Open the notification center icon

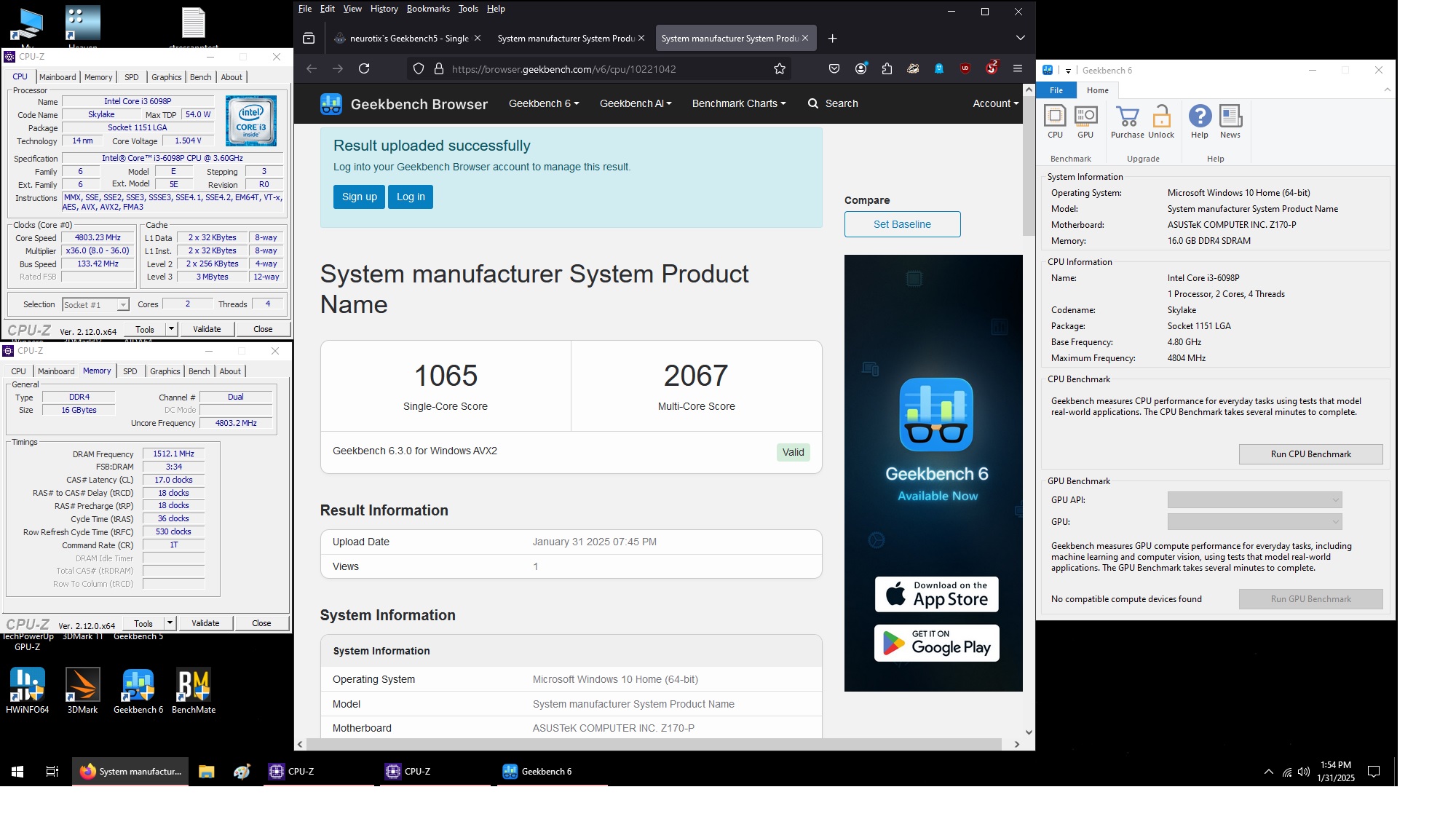click(1374, 772)
